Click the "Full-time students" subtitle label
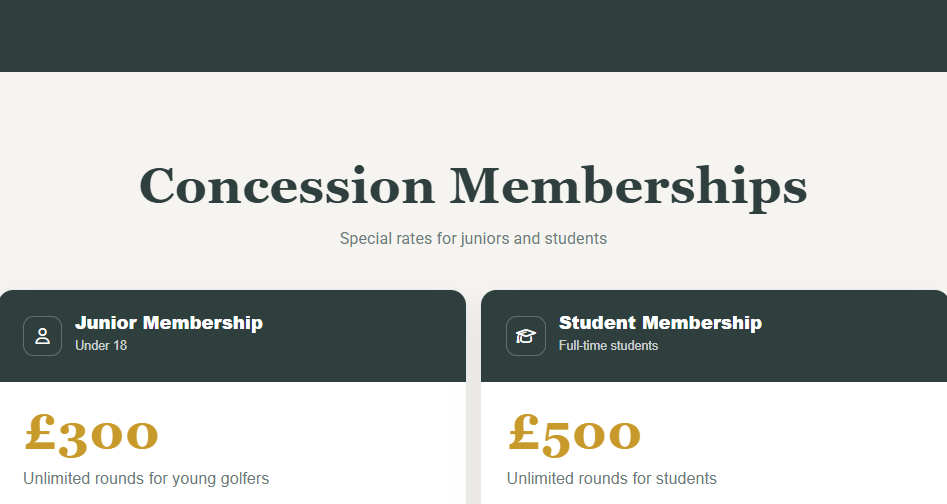Viewport: 947px width, 504px height. (608, 345)
